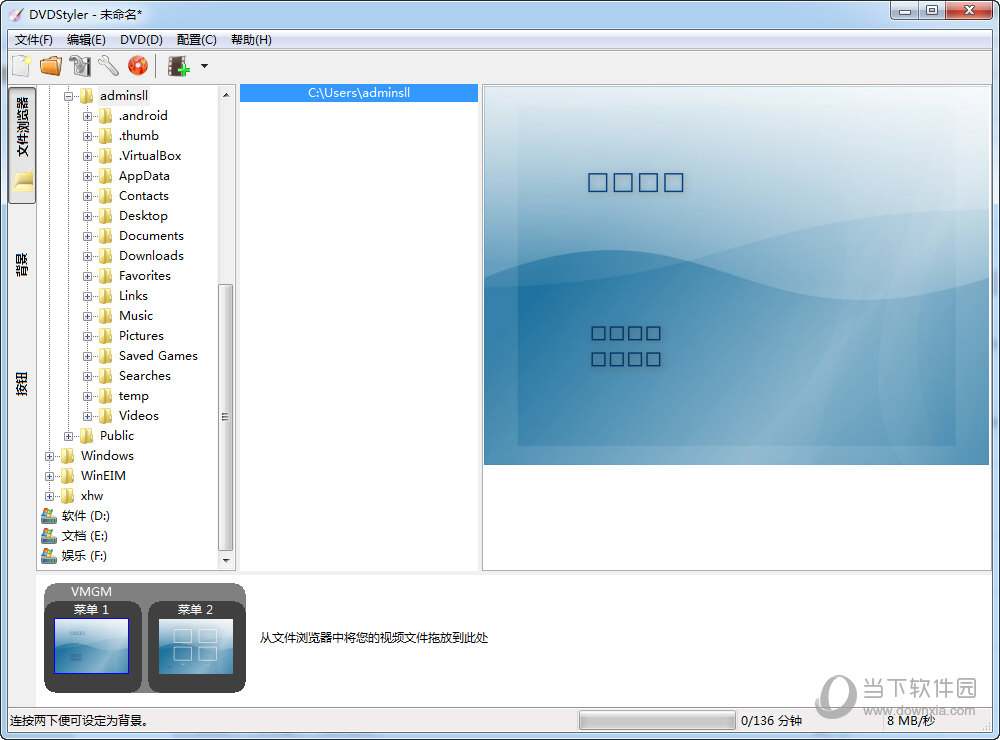Select the adminsll folder in tree
Image resolution: width=1000 pixels, height=740 pixels.
point(124,96)
